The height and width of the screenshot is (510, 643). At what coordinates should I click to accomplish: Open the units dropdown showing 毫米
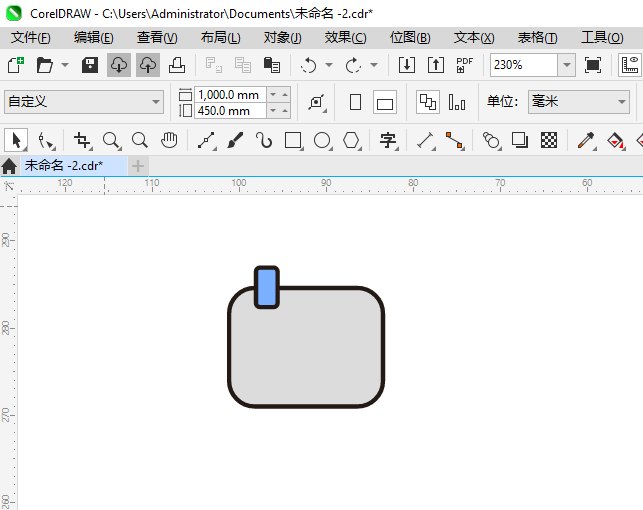[620, 102]
